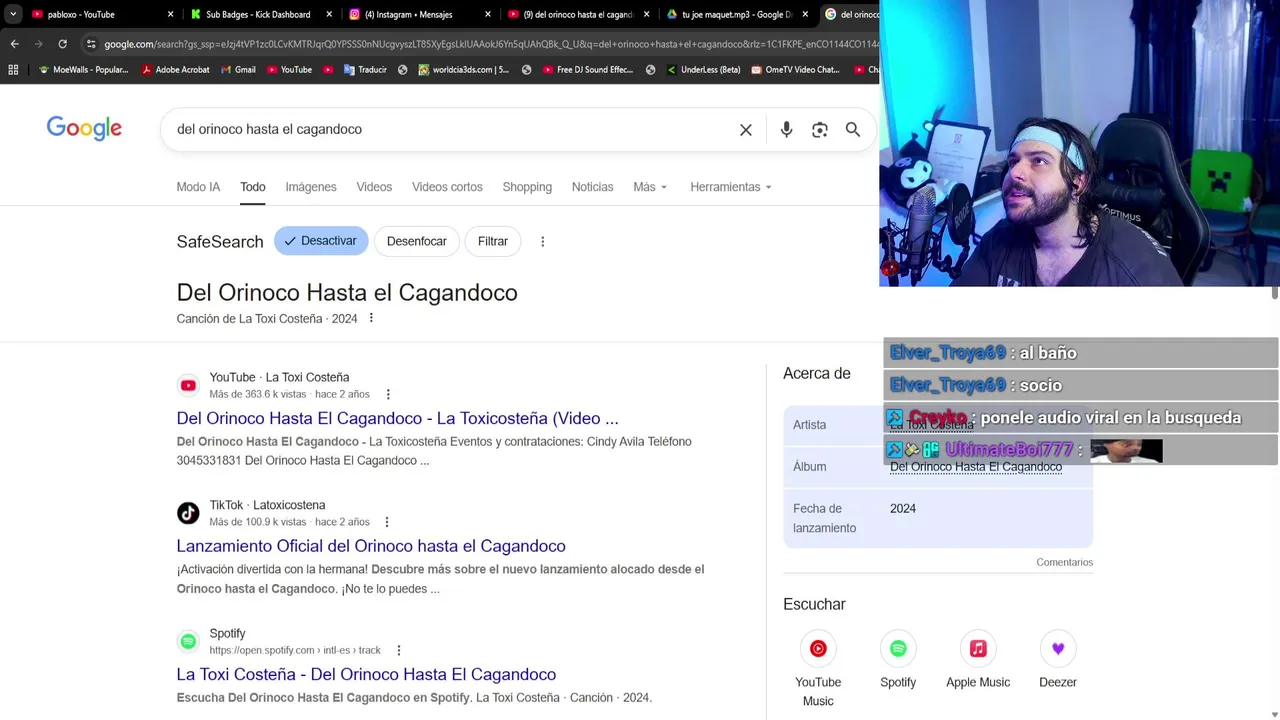Start voice search with the microphone icon
Image resolution: width=1280 pixels, height=720 pixels.
coord(786,130)
